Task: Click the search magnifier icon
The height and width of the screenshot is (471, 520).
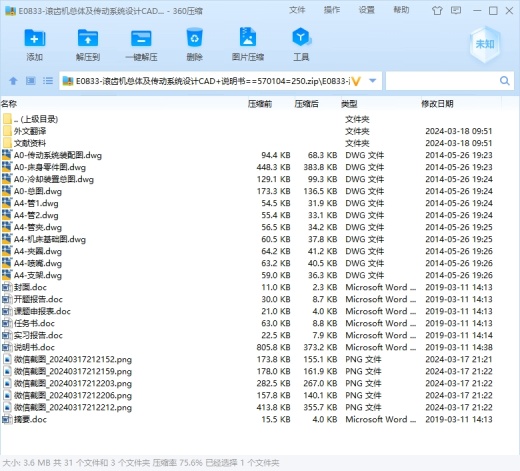Action: click(504, 81)
